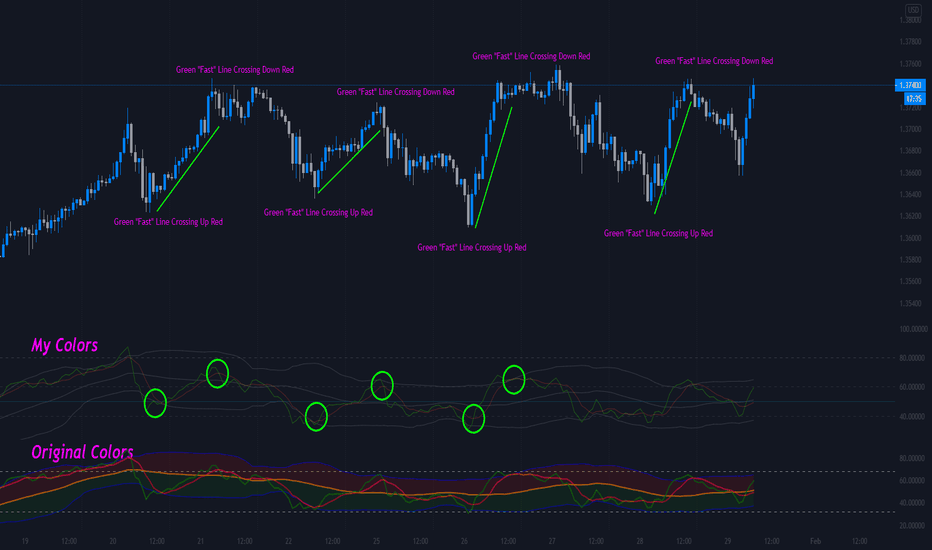Click date 21 on the time axis
This screenshot has height=550, width=932.
200,541
